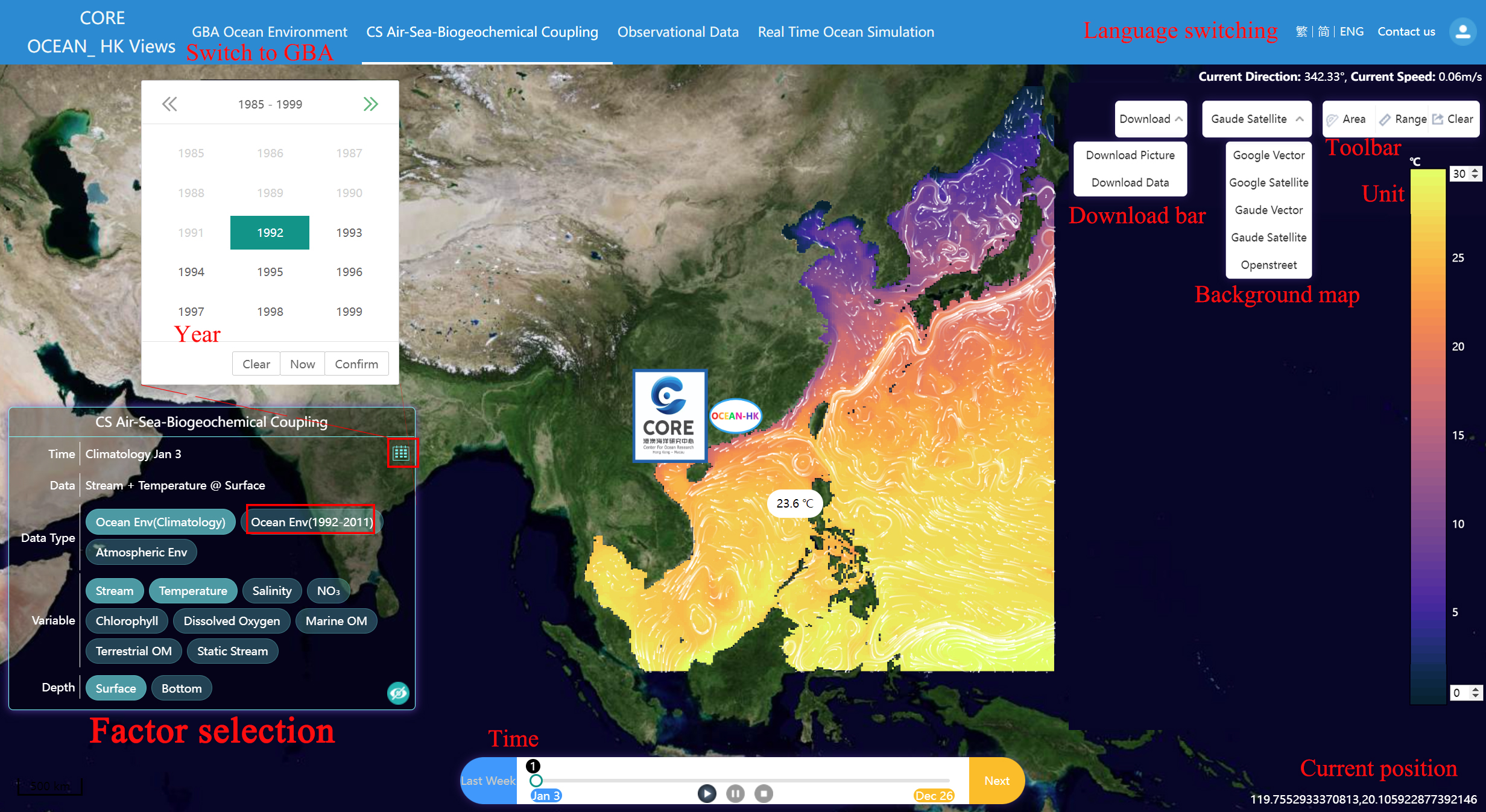
Task: Click the Confirm button for year selection
Action: pyautogui.click(x=357, y=363)
